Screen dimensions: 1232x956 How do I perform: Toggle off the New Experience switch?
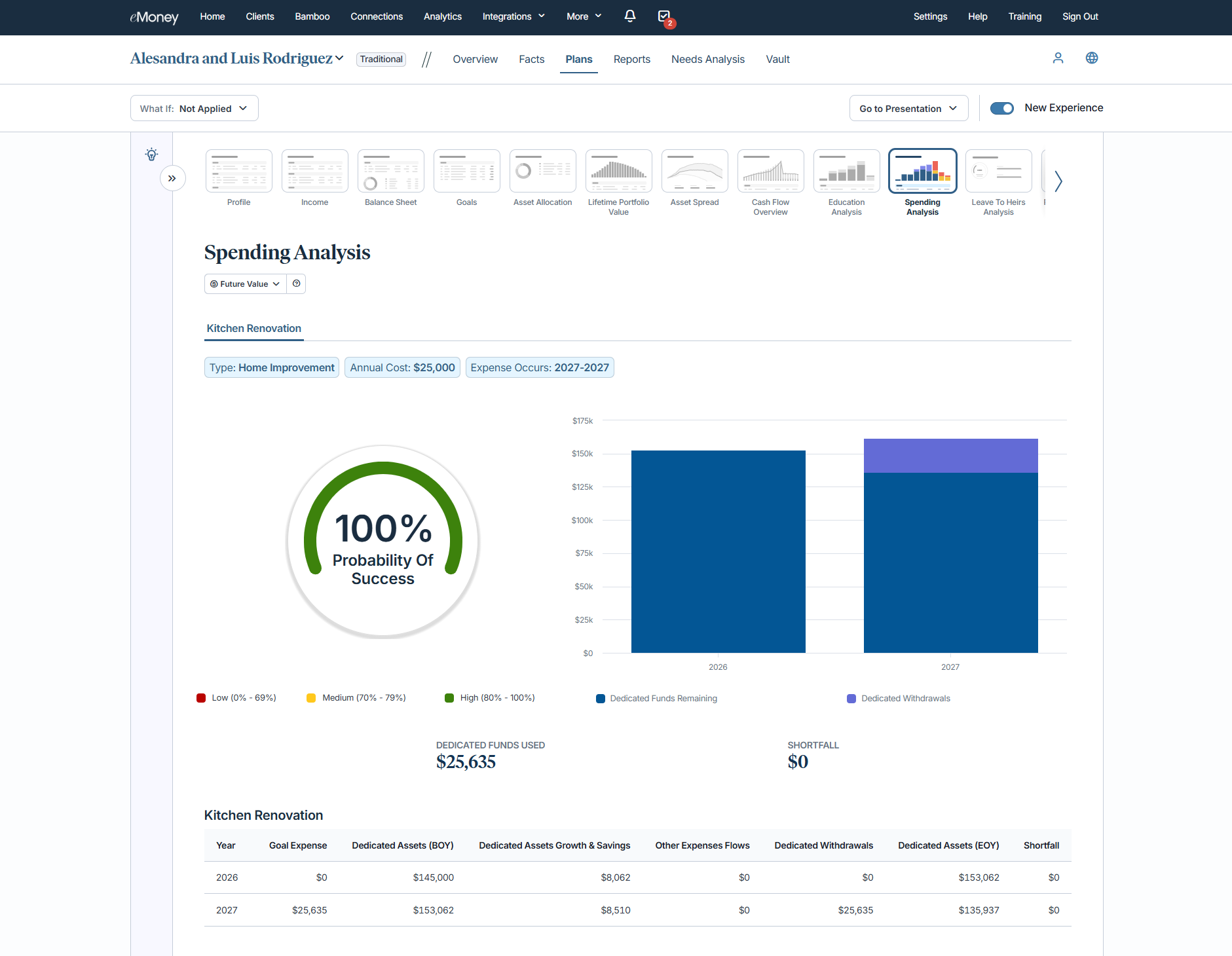pos(1001,108)
